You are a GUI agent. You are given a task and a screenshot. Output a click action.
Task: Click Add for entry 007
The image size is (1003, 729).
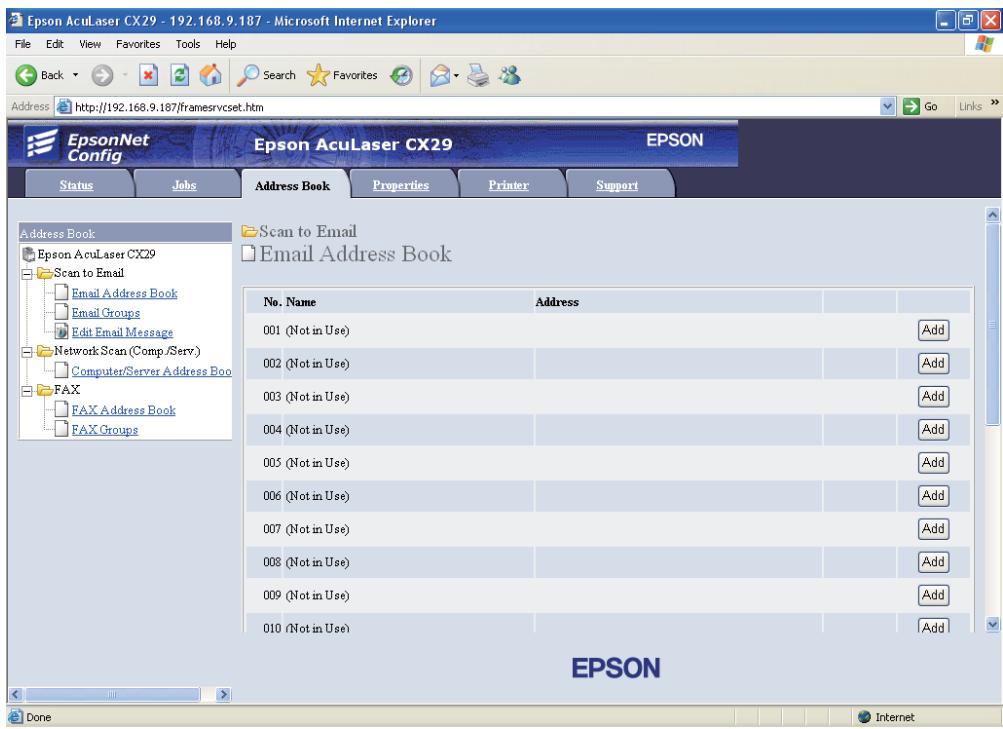tap(933, 529)
